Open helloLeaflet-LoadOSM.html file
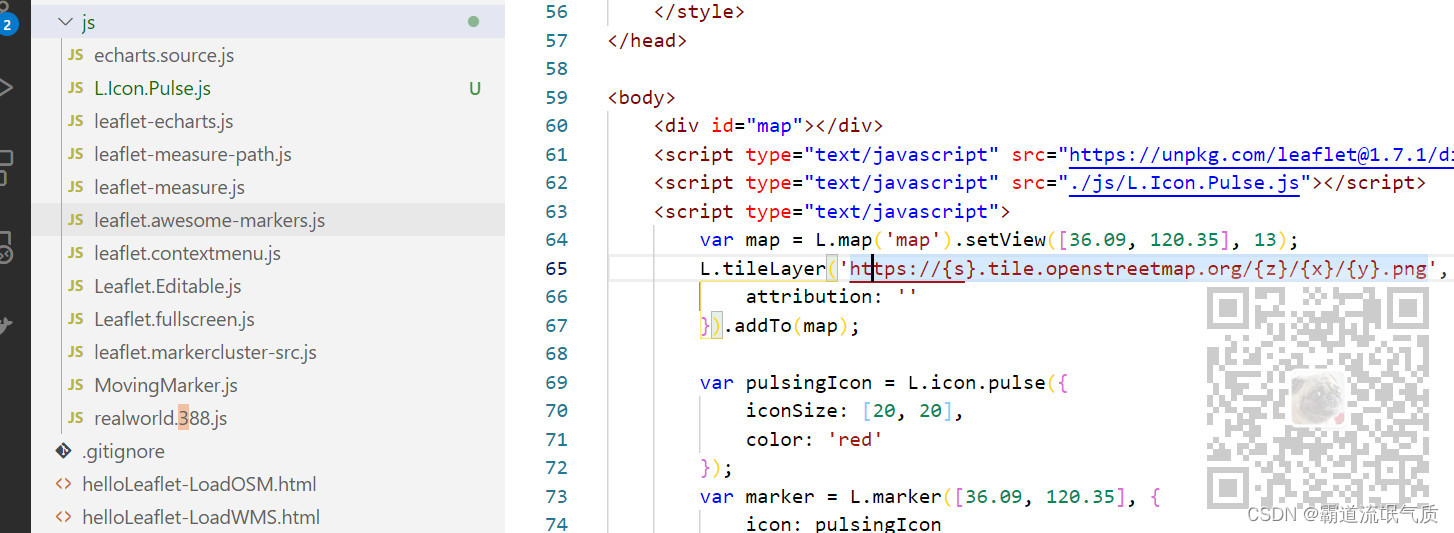 tap(199, 485)
